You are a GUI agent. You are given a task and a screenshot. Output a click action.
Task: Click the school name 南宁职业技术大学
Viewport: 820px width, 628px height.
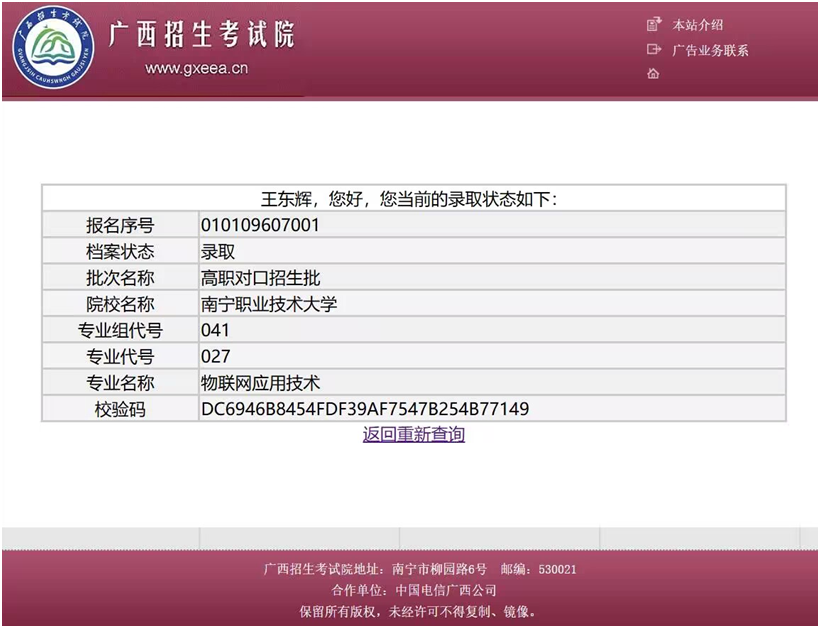(269, 304)
